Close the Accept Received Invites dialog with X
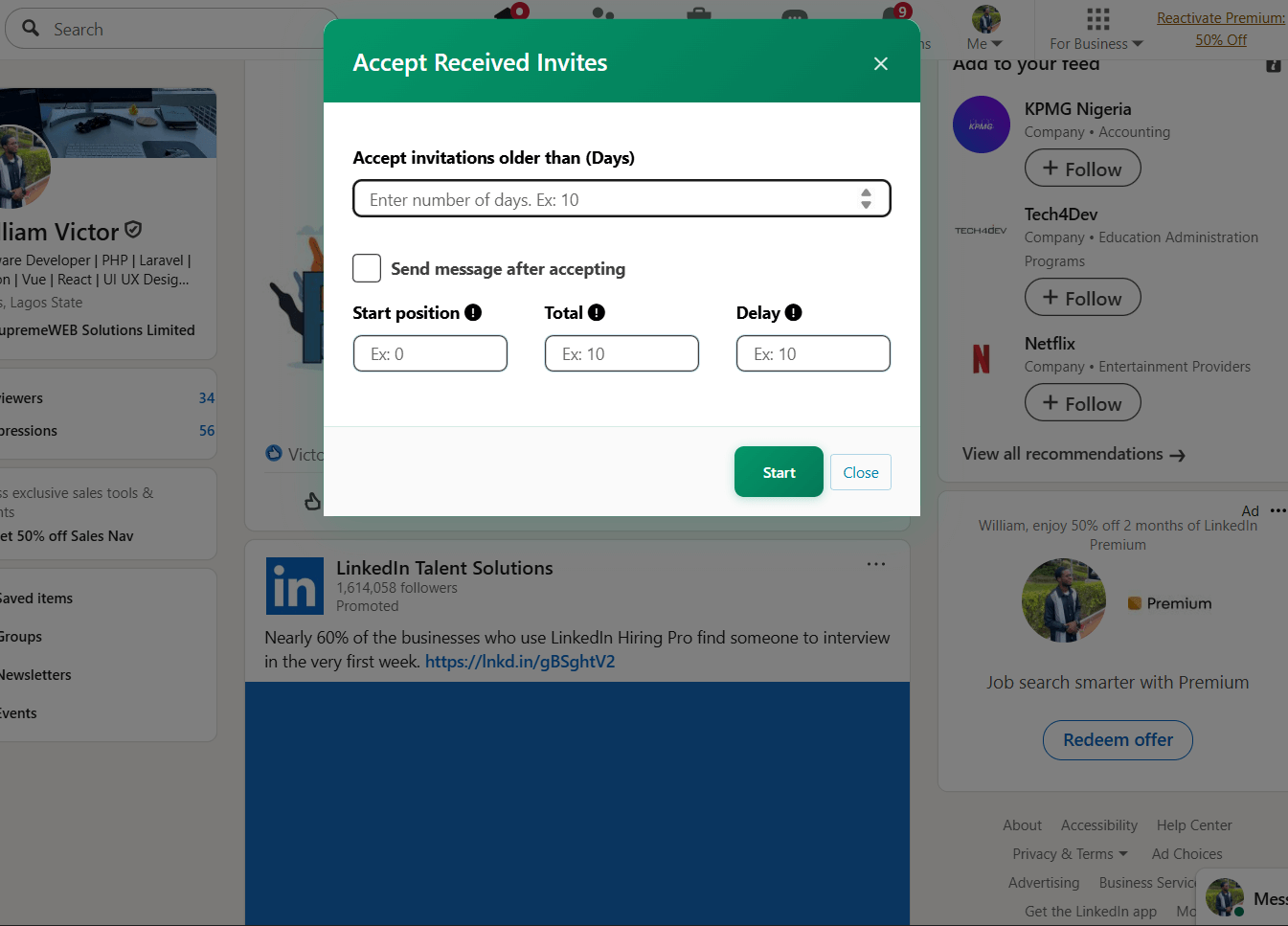 (881, 64)
